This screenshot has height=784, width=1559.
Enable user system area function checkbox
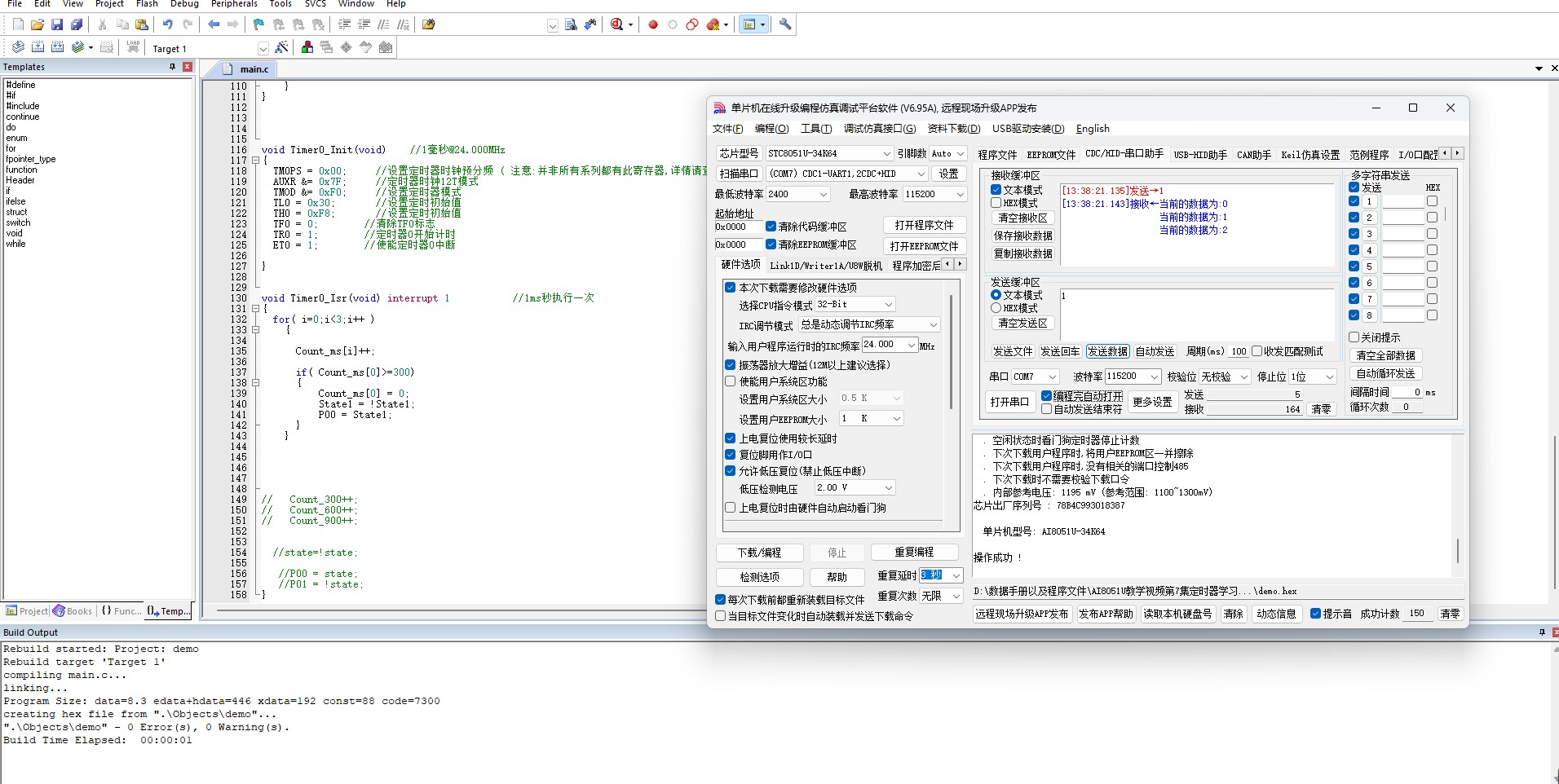(x=731, y=381)
